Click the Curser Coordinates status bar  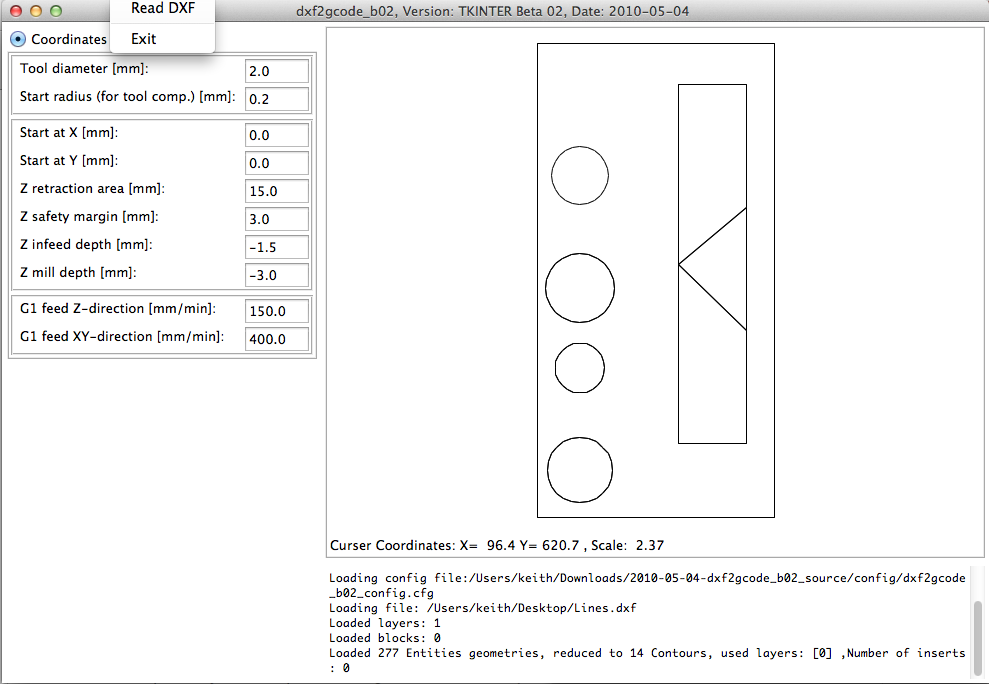(500, 545)
